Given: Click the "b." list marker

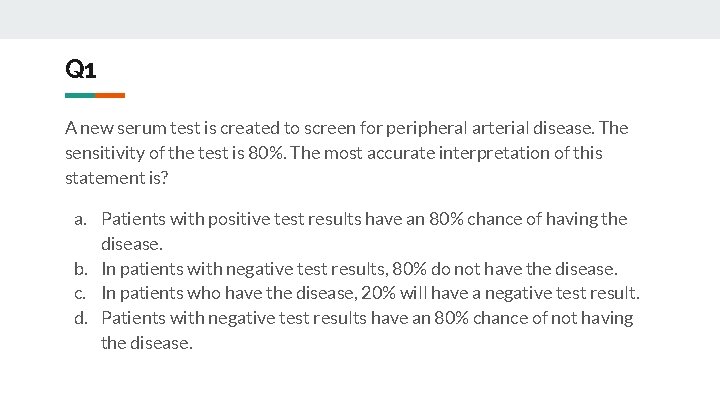Looking at the screenshot, I should pyautogui.click(x=80, y=269).
